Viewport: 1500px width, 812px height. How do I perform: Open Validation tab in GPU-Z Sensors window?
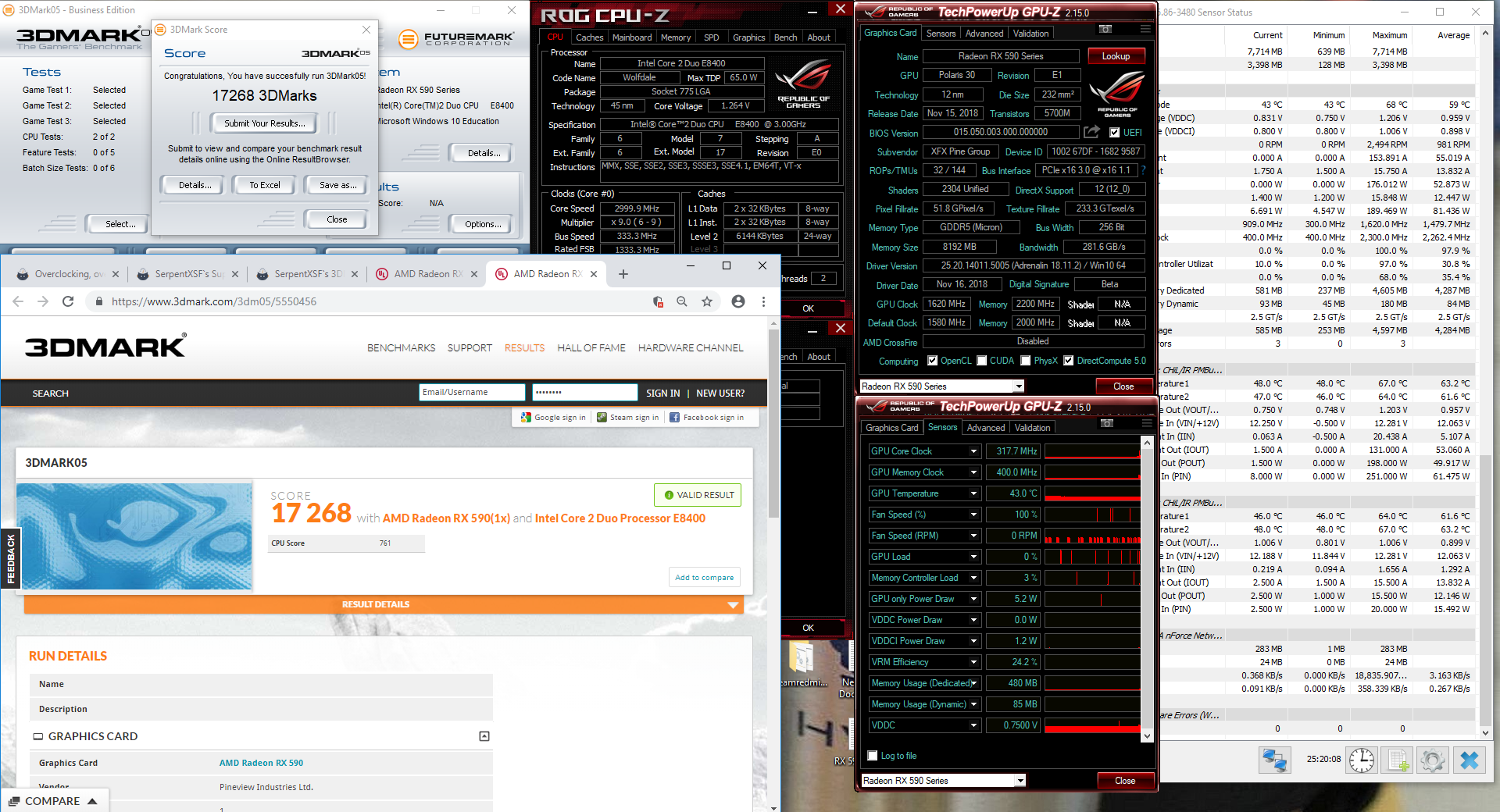pos(1032,428)
